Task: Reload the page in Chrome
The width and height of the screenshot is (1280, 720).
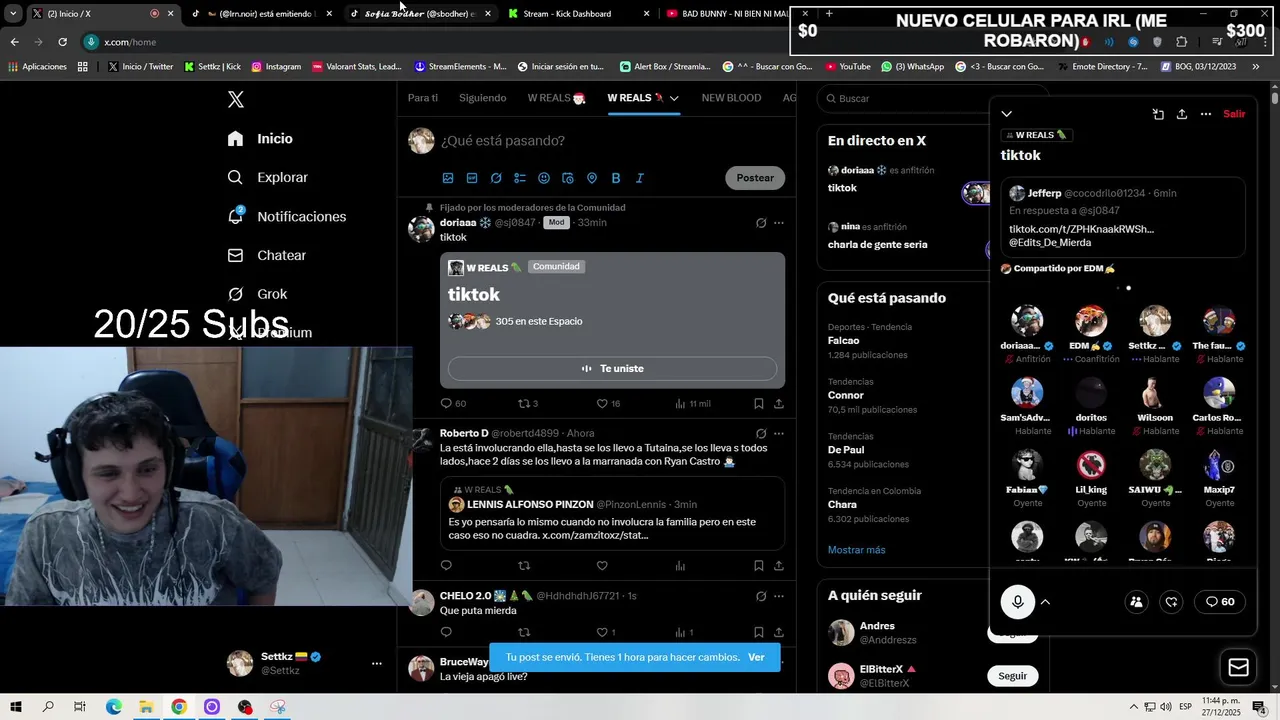Action: pyautogui.click(x=62, y=42)
